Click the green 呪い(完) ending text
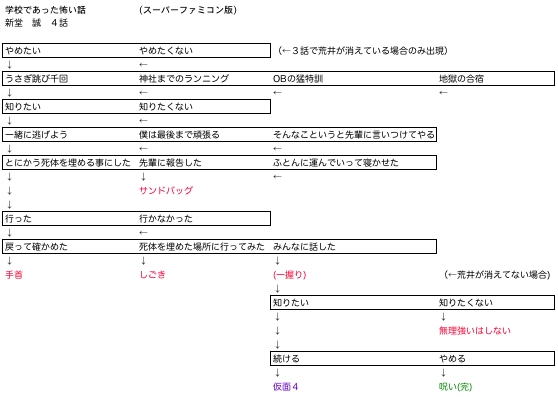 coord(456,387)
